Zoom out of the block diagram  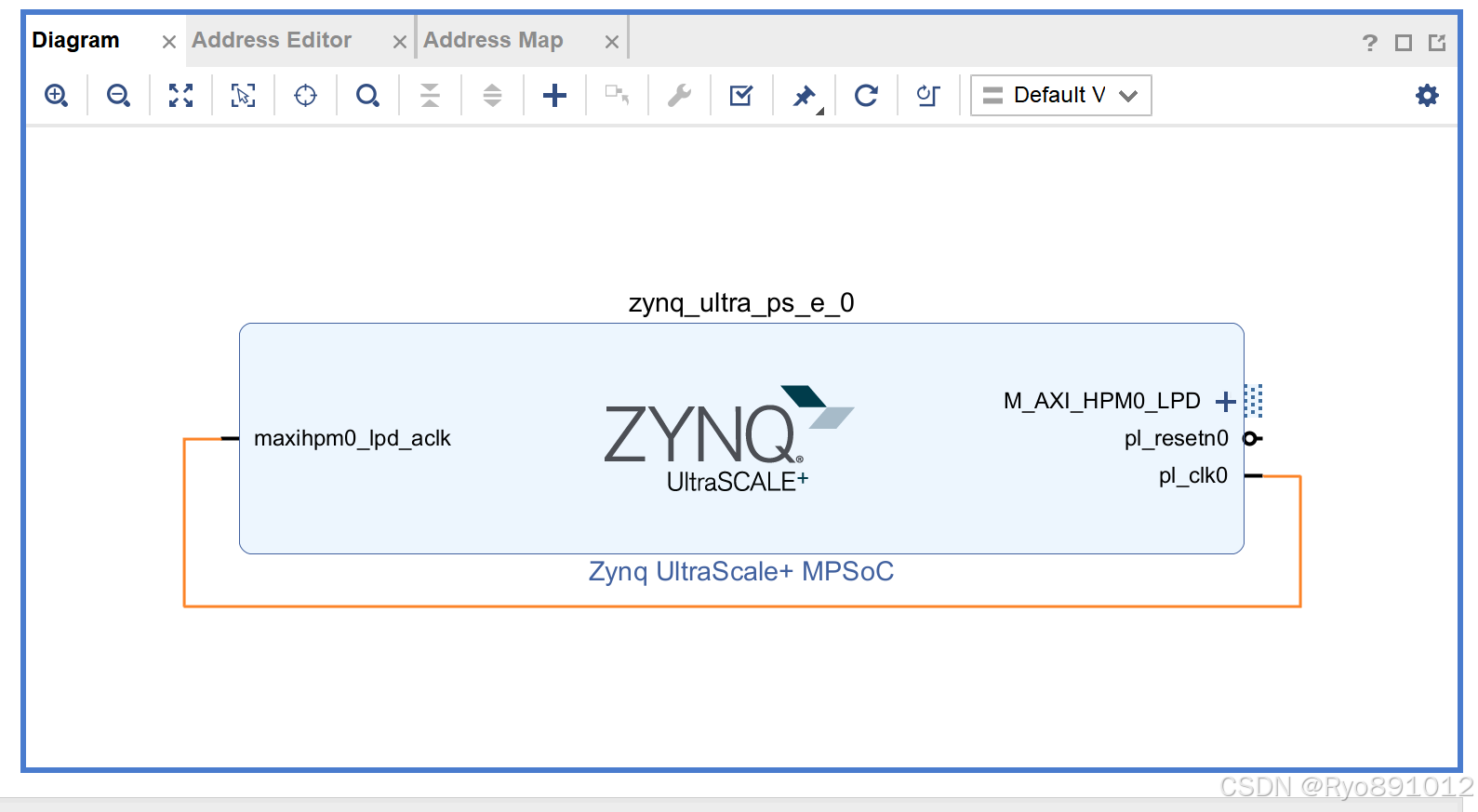[118, 95]
